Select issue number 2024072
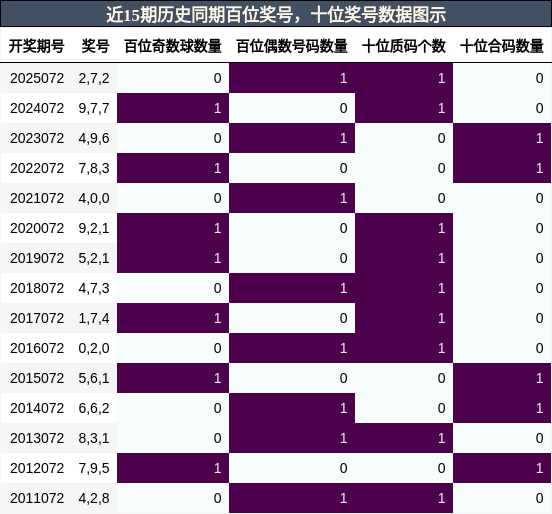The image size is (552, 514). tap(37, 108)
